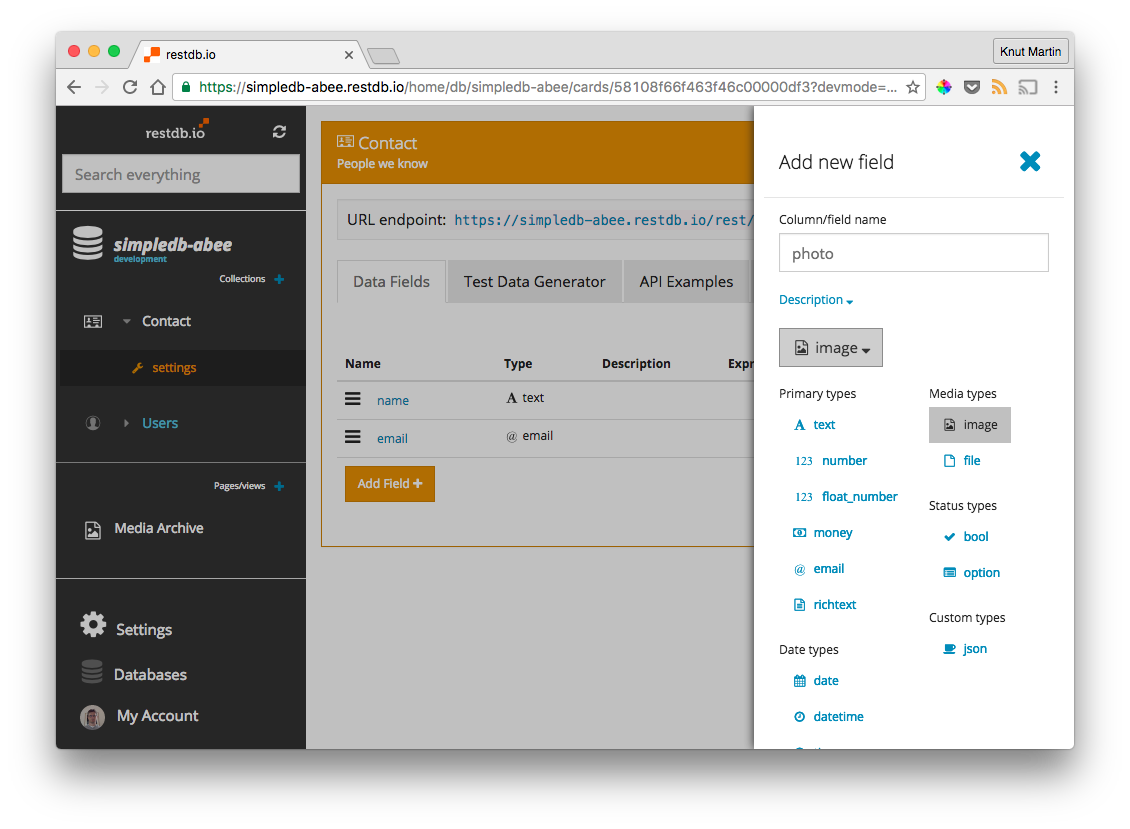This screenshot has height=829, width=1130.
Task: Click the cast screen icon
Action: coord(1028,87)
